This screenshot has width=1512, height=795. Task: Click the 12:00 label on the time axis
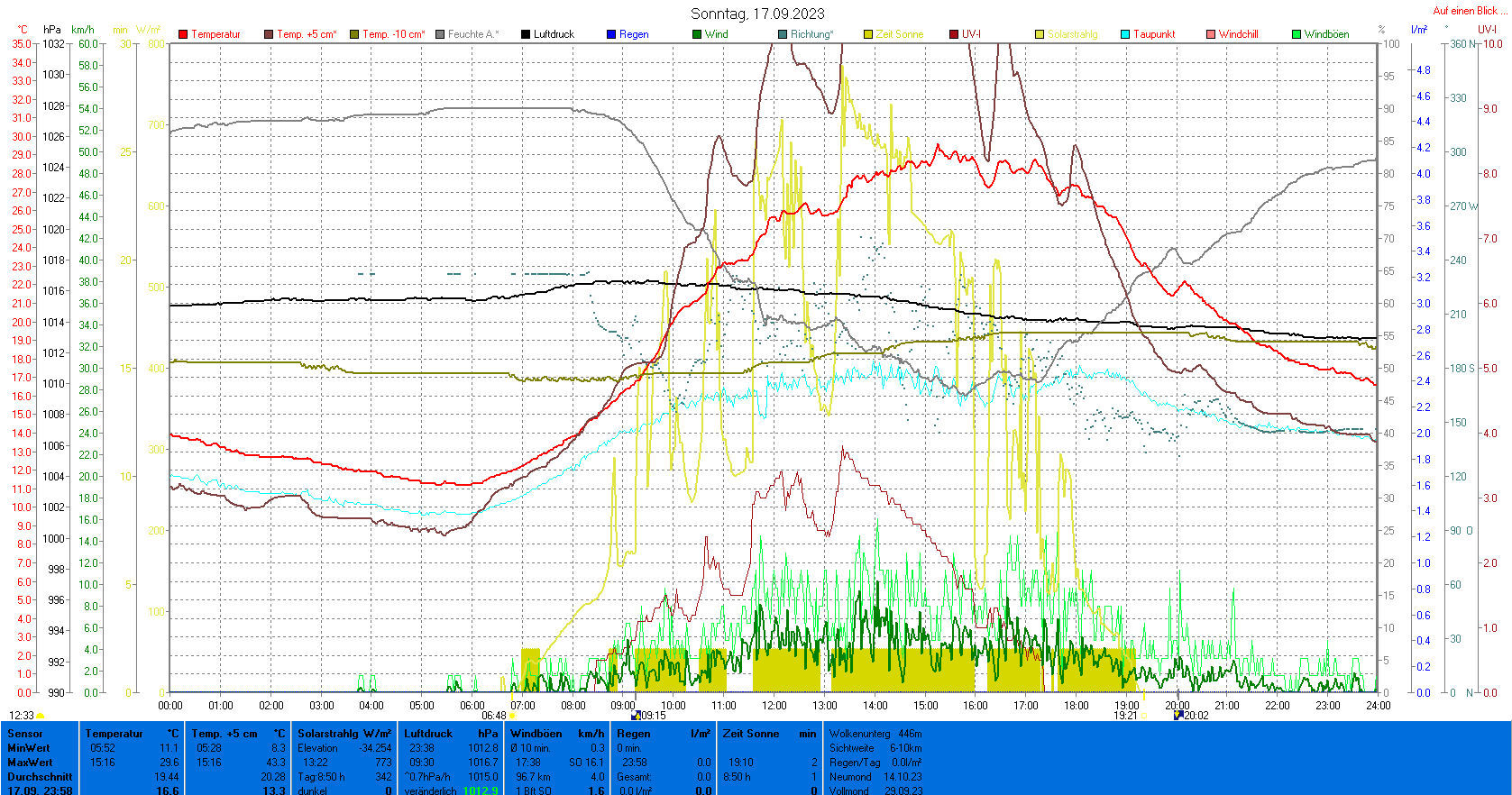point(774,706)
